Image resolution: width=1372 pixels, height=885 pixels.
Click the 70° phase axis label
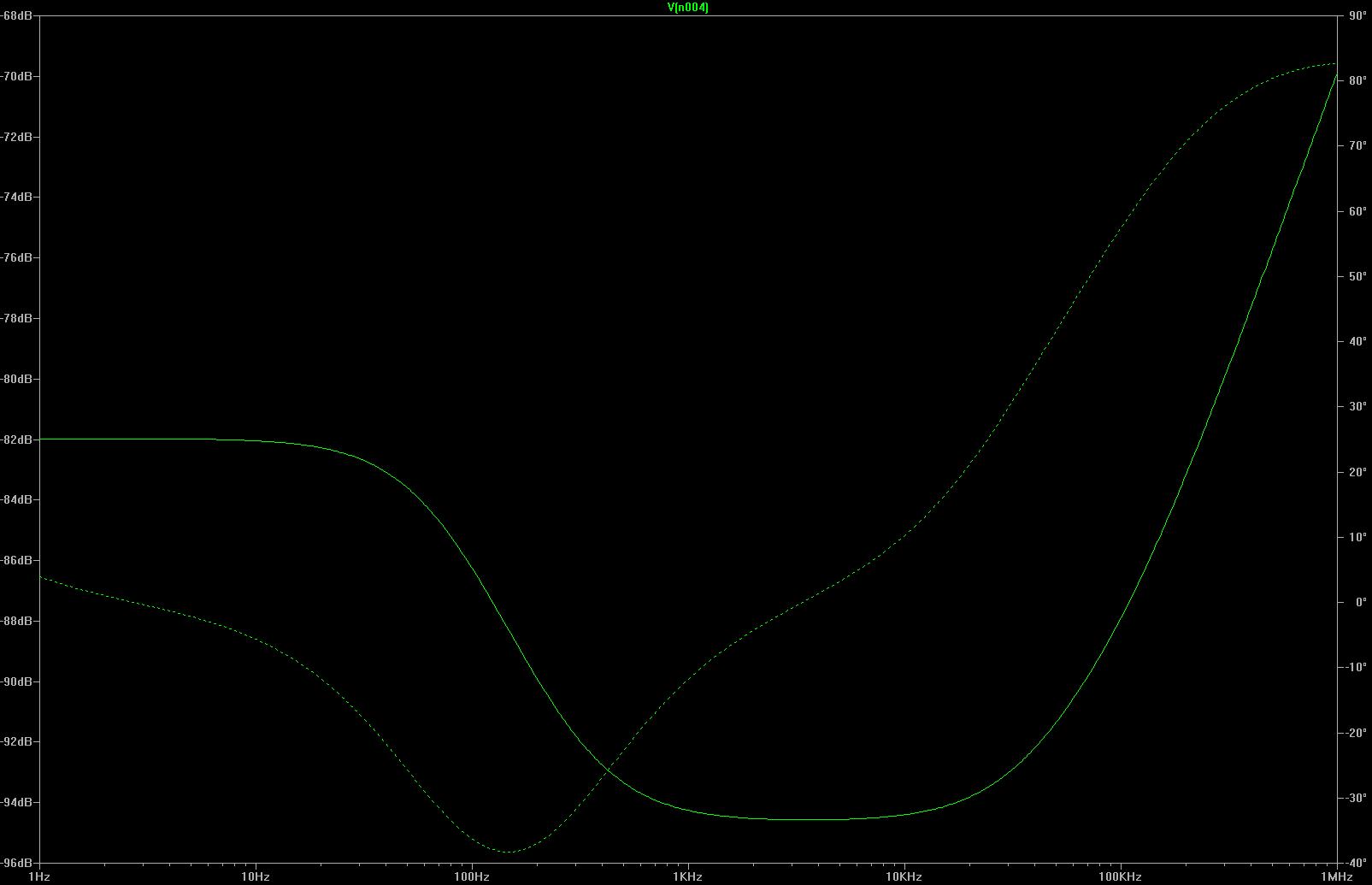[1357, 146]
